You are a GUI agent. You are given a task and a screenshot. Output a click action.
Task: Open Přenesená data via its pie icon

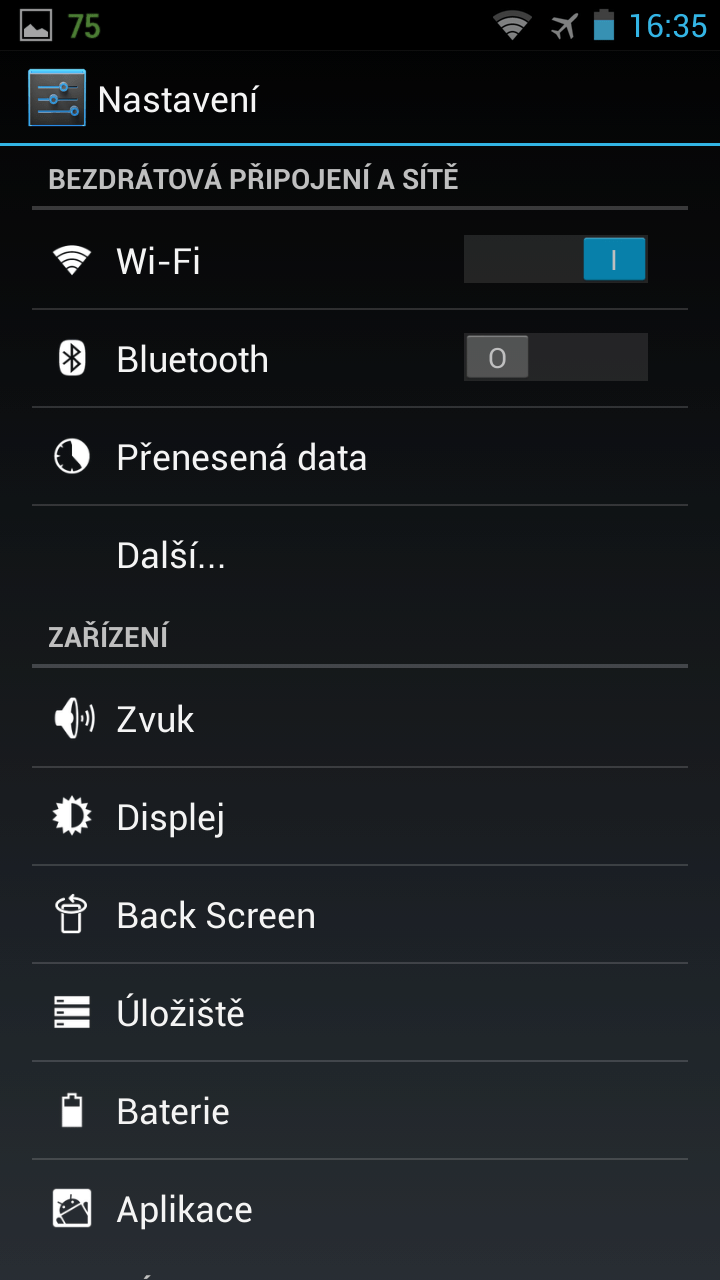[72, 457]
